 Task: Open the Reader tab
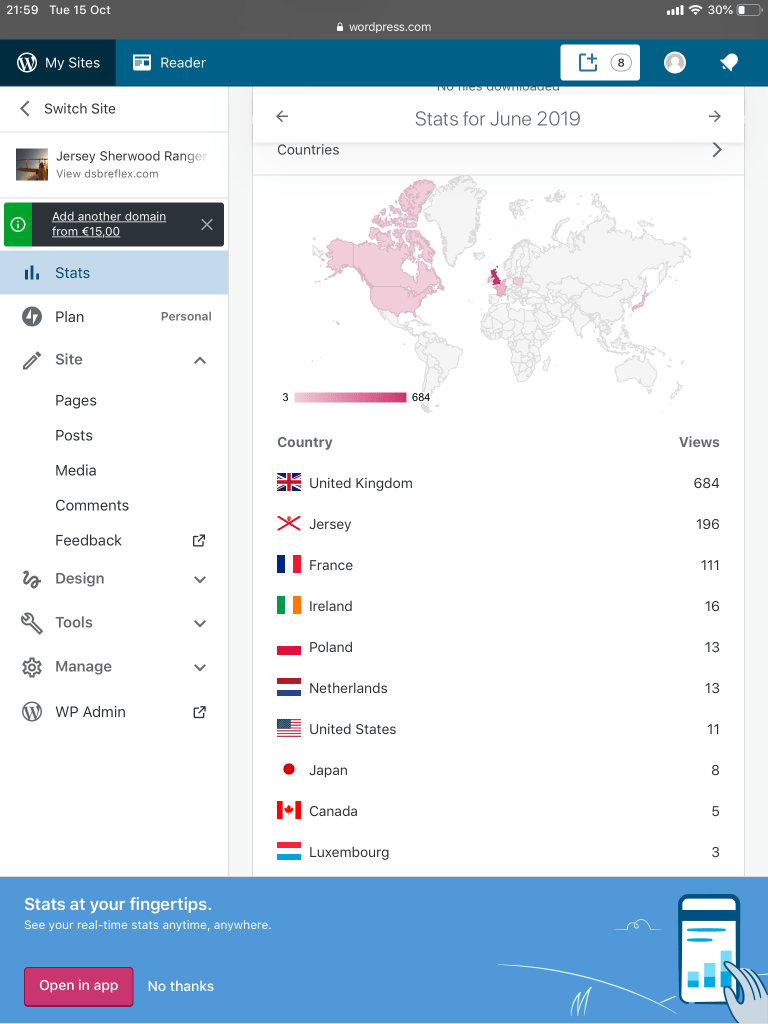click(169, 63)
